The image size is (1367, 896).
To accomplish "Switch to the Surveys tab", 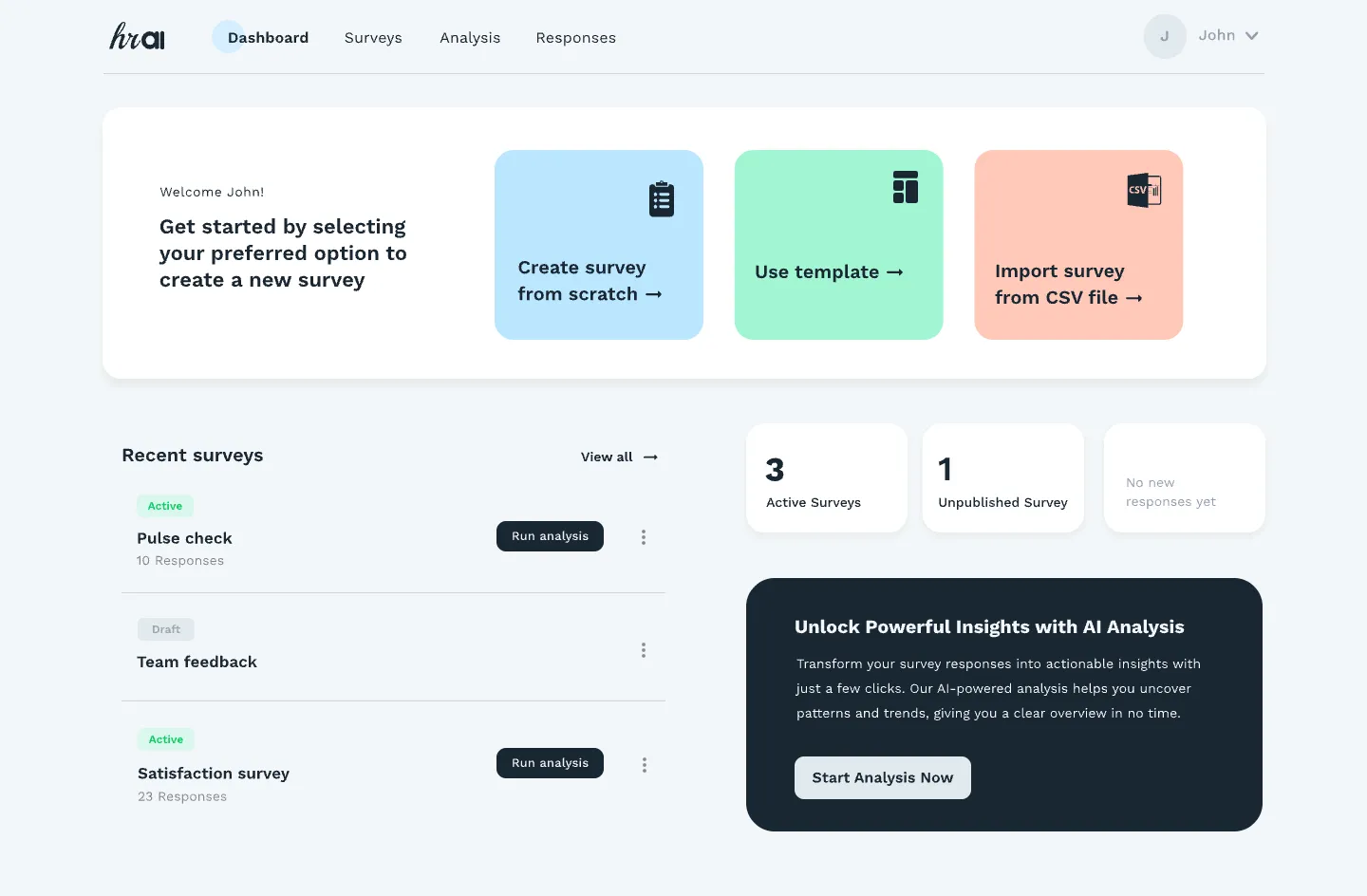I will click(x=373, y=38).
